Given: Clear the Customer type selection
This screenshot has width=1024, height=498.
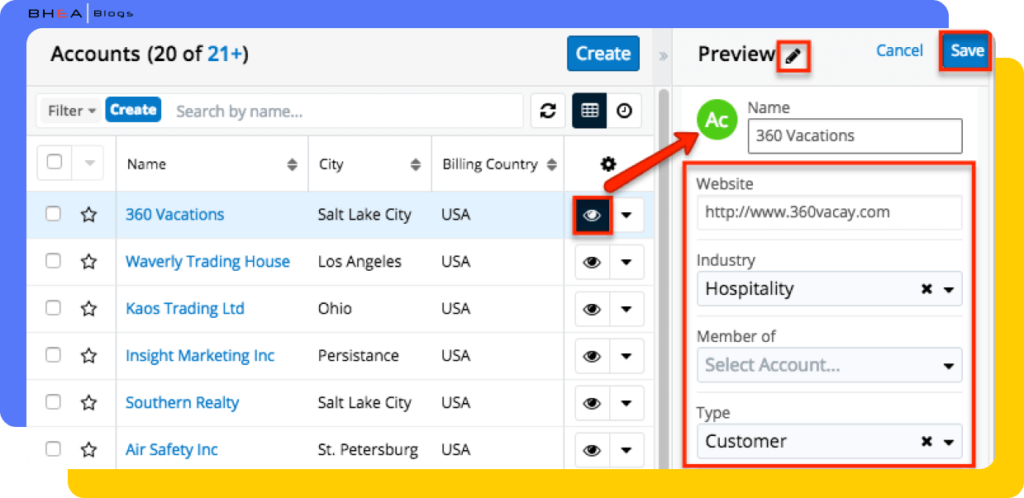Looking at the screenshot, I should [926, 442].
